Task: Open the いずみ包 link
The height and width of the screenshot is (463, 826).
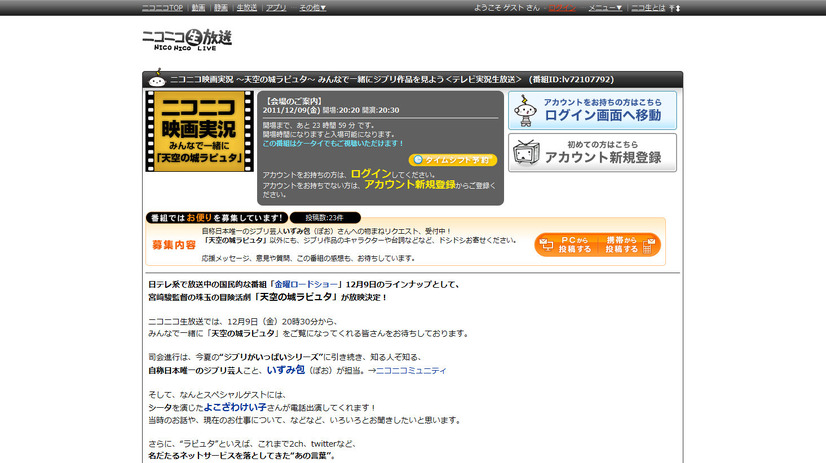Action: pyautogui.click(x=286, y=370)
